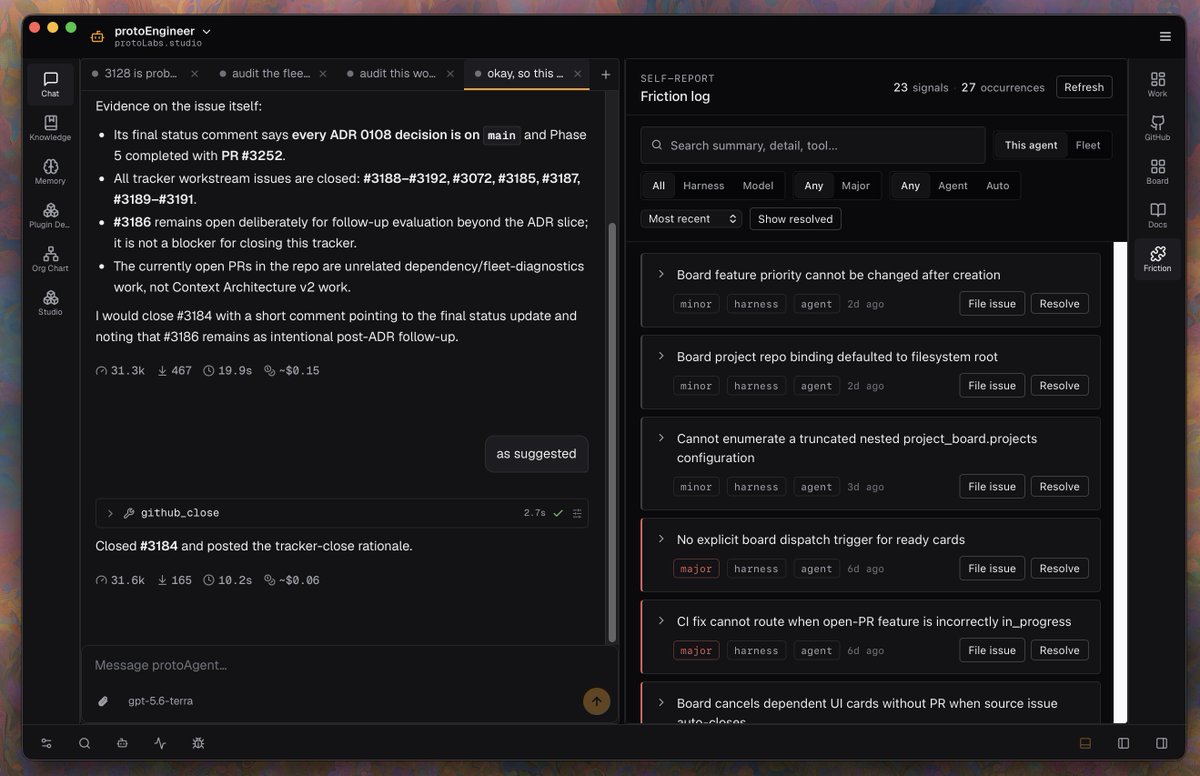Screen dimensions: 1200x776
Task: Select the 'okay, so this...' chat tab
Action: [526, 74]
